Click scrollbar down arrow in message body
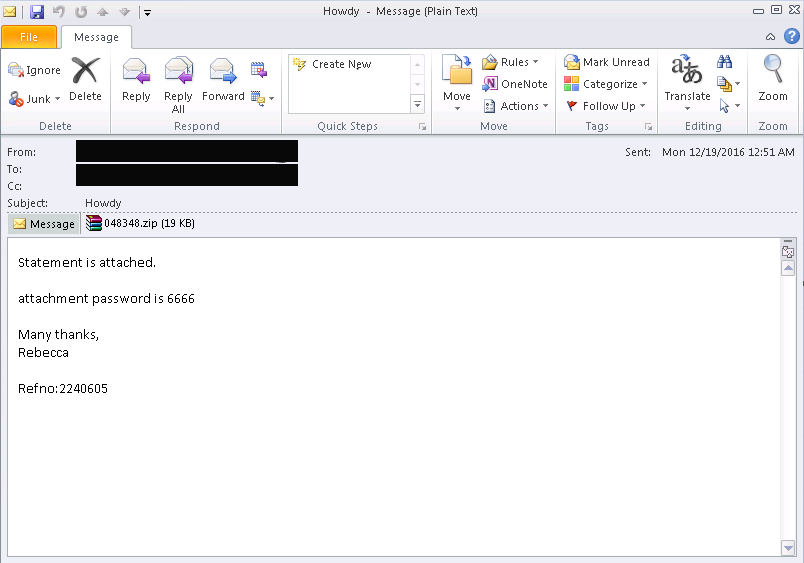The image size is (804, 563). 788,548
